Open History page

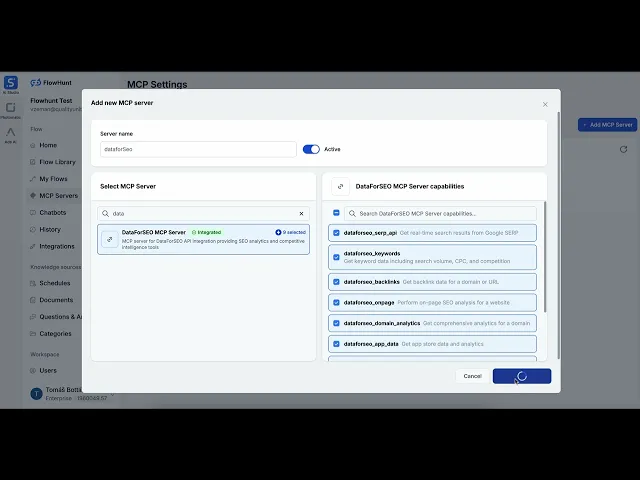tap(50, 229)
